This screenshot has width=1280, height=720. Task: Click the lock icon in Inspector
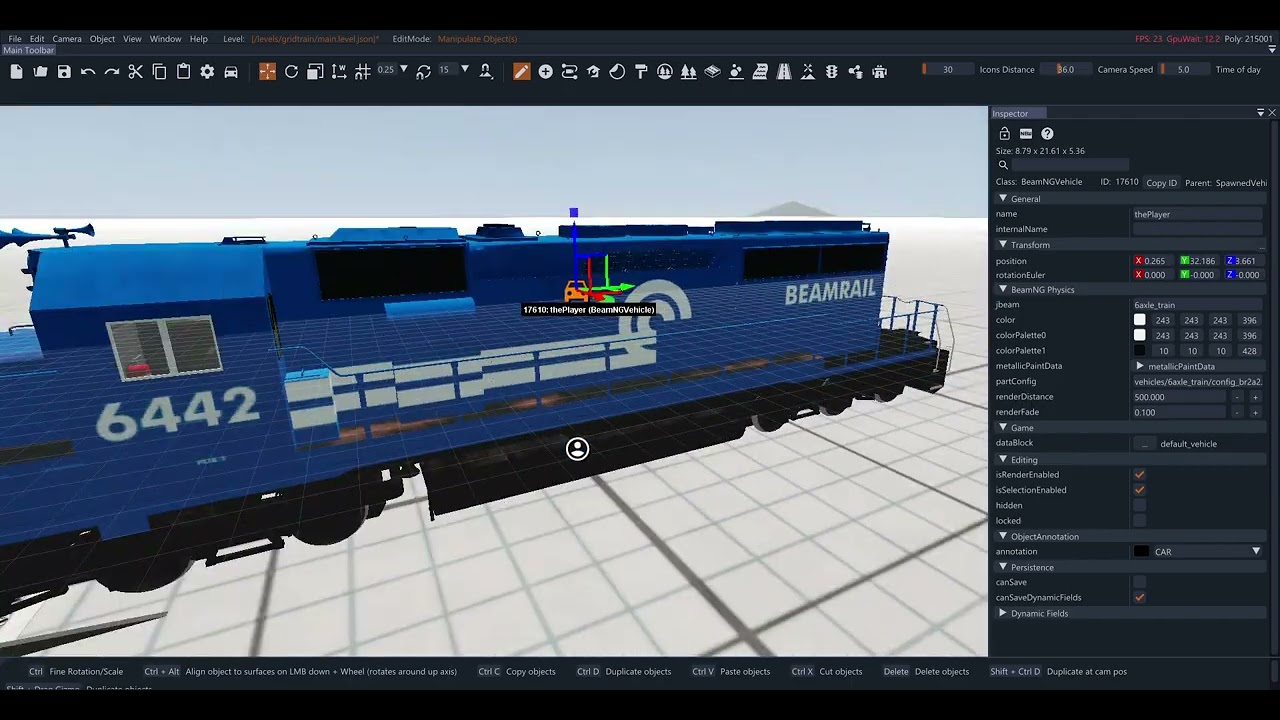point(1004,133)
